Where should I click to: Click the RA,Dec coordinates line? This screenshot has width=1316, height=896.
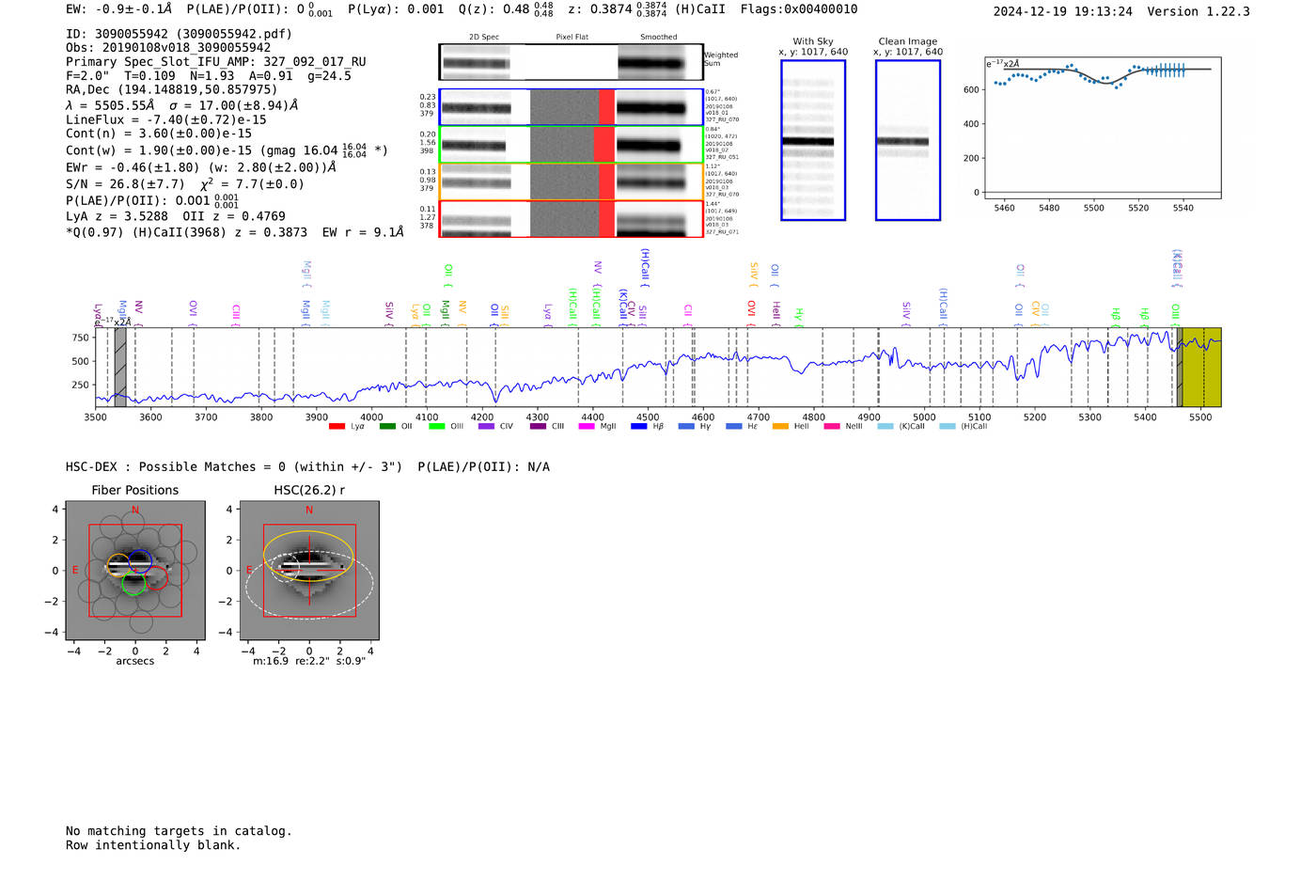coord(171,90)
